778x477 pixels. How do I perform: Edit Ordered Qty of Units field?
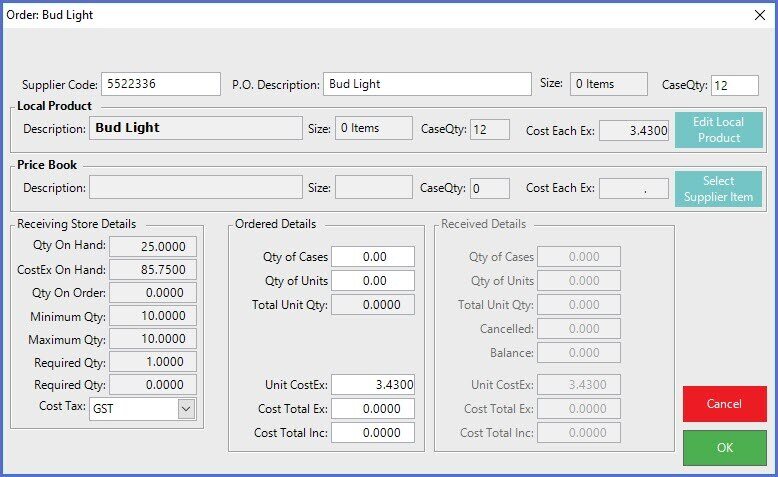(373, 280)
